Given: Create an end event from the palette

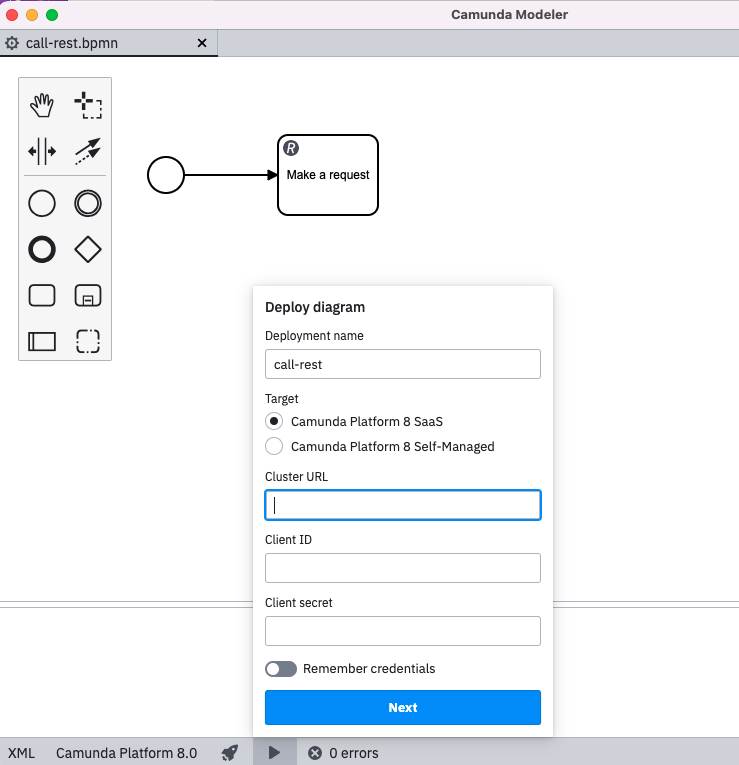Looking at the screenshot, I should [42, 249].
